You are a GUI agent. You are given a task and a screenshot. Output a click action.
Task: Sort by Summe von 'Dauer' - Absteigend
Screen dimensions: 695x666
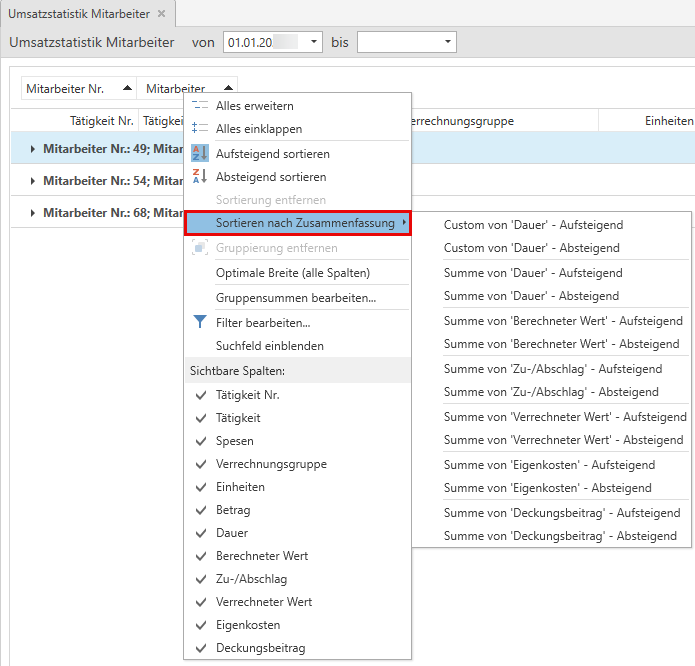coord(551,296)
